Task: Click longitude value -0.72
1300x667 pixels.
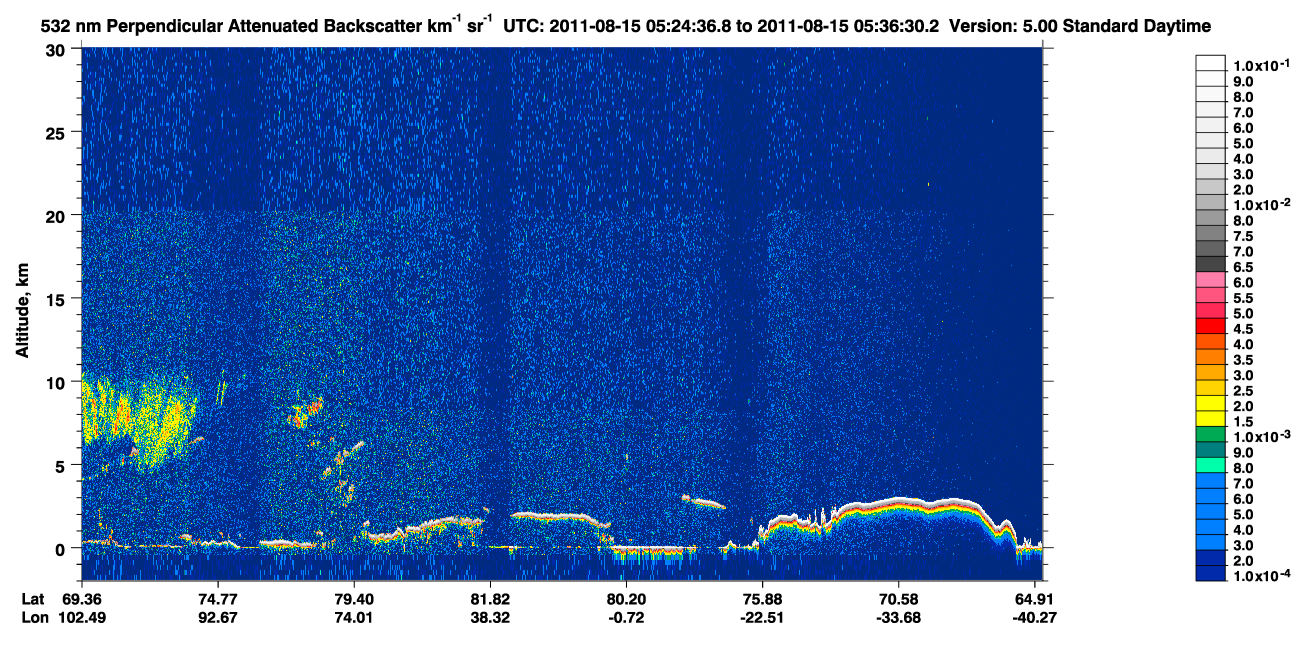Action: tap(625, 617)
